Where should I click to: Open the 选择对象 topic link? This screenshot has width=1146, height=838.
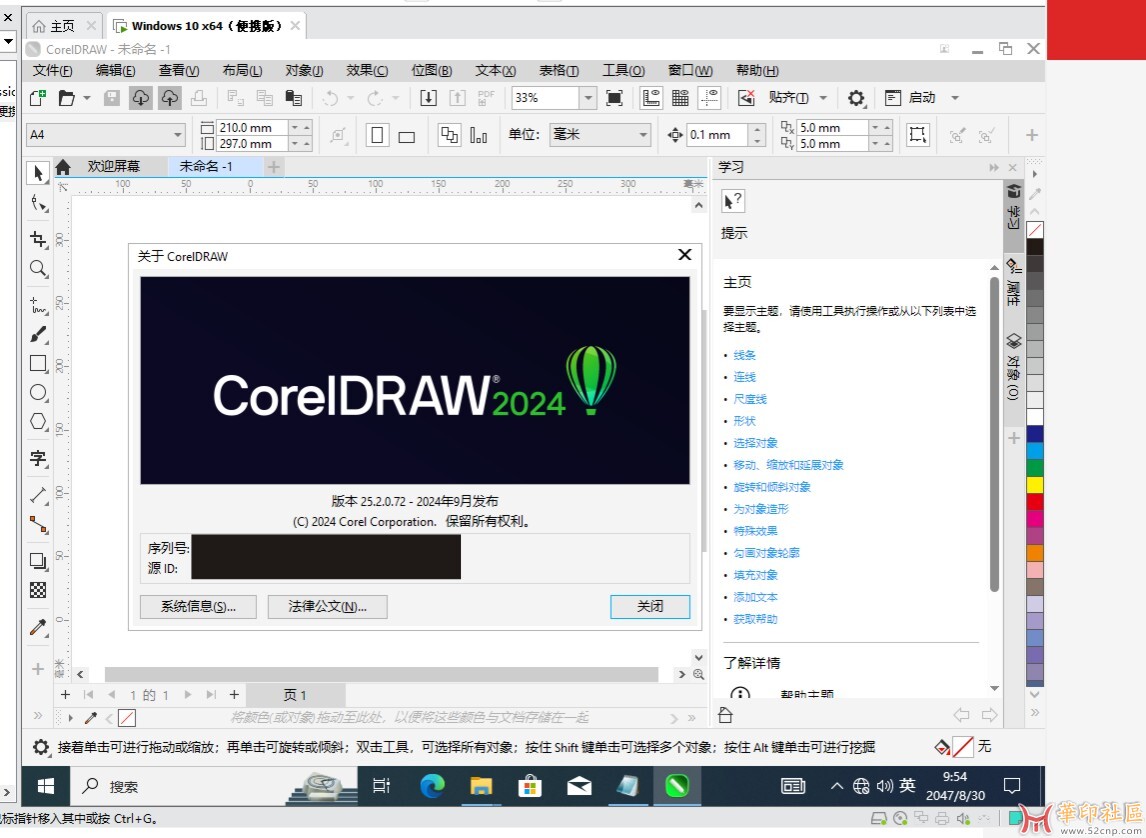pos(756,443)
